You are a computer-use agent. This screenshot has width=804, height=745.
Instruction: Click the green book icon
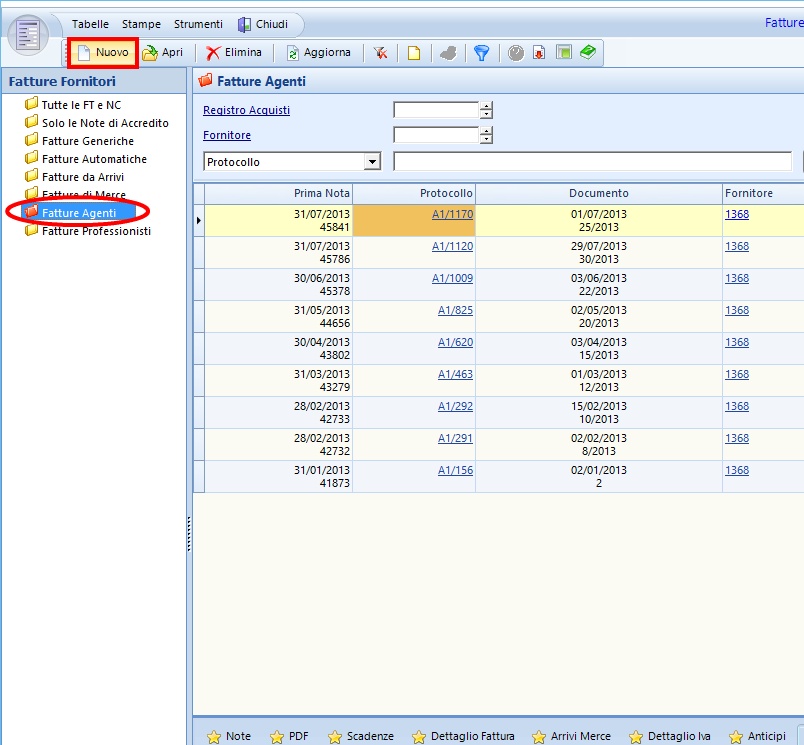pos(587,53)
